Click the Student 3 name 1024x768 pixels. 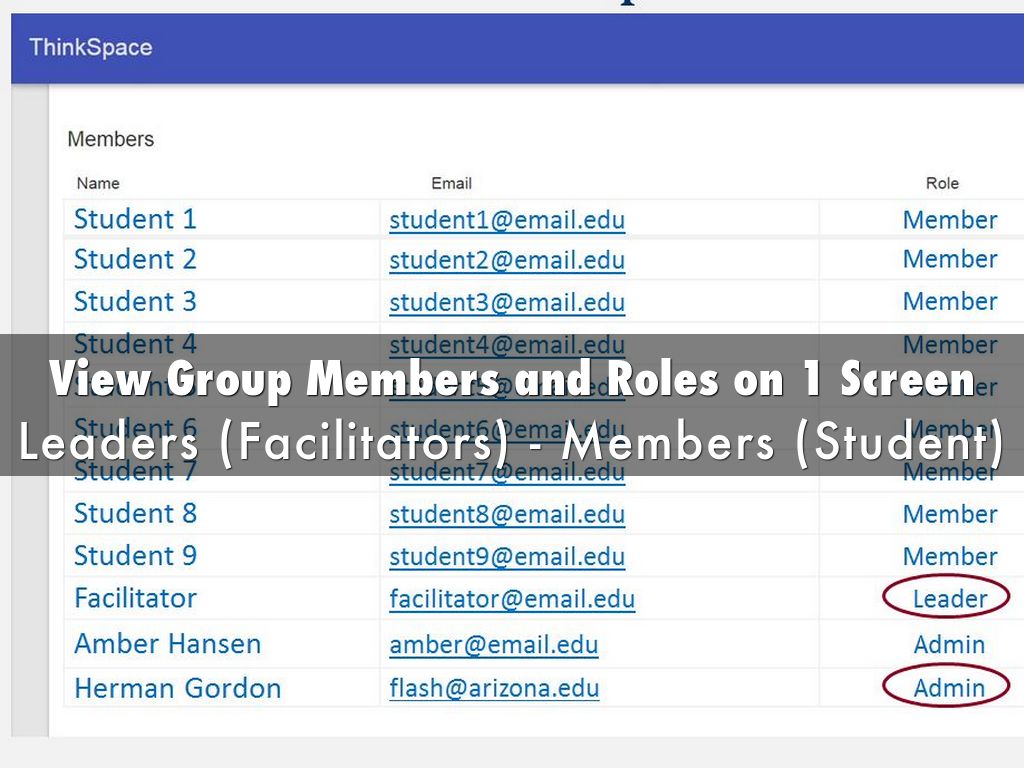135,301
